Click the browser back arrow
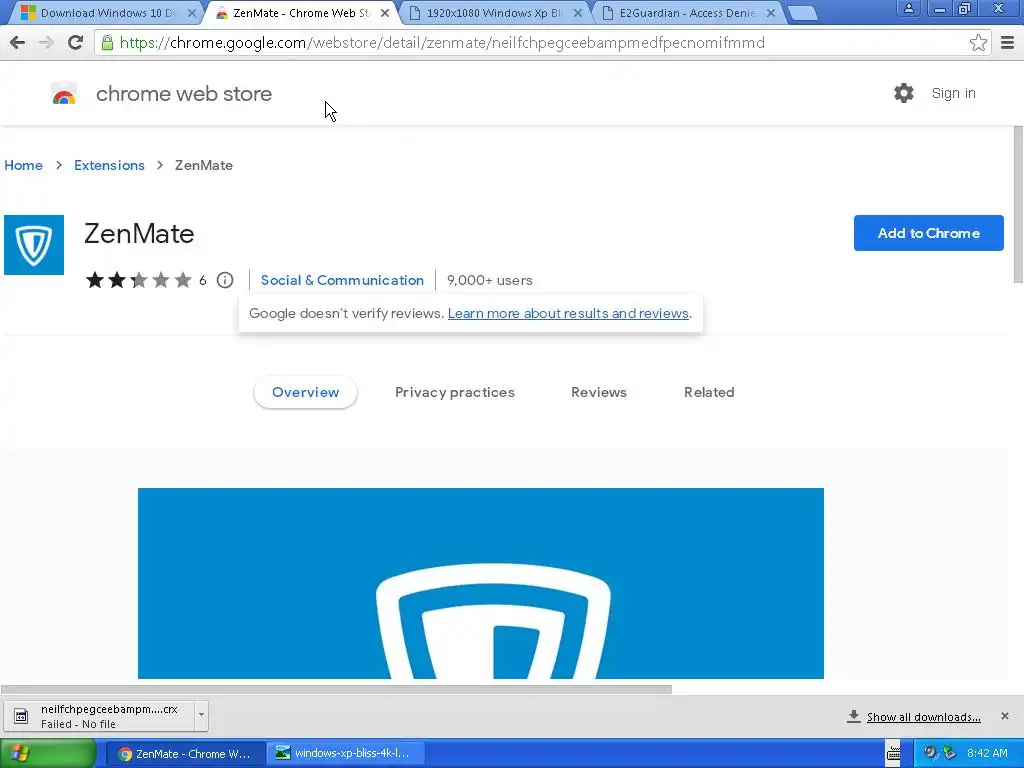The width and height of the screenshot is (1024, 768). [x=18, y=42]
